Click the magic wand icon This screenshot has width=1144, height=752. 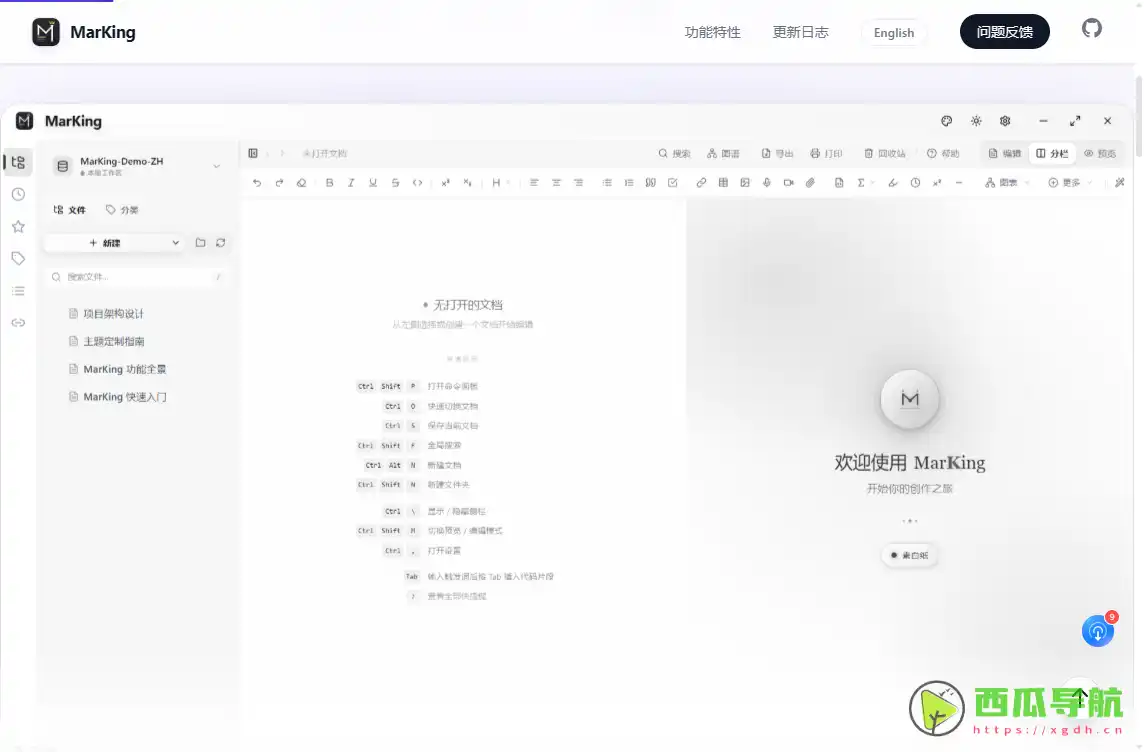[1120, 183]
